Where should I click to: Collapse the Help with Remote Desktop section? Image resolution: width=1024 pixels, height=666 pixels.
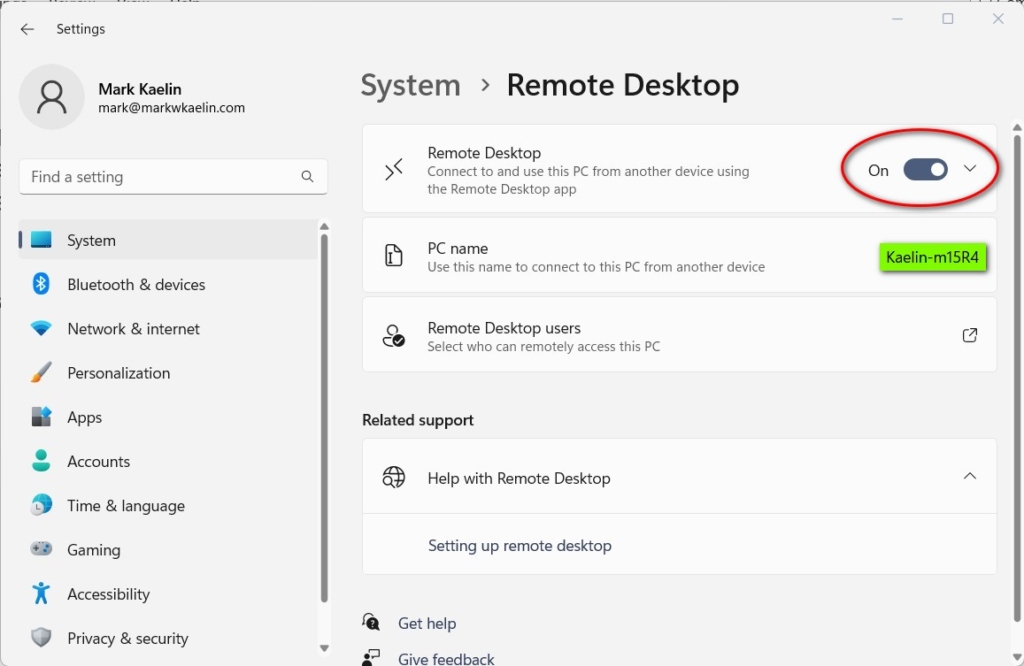969,477
